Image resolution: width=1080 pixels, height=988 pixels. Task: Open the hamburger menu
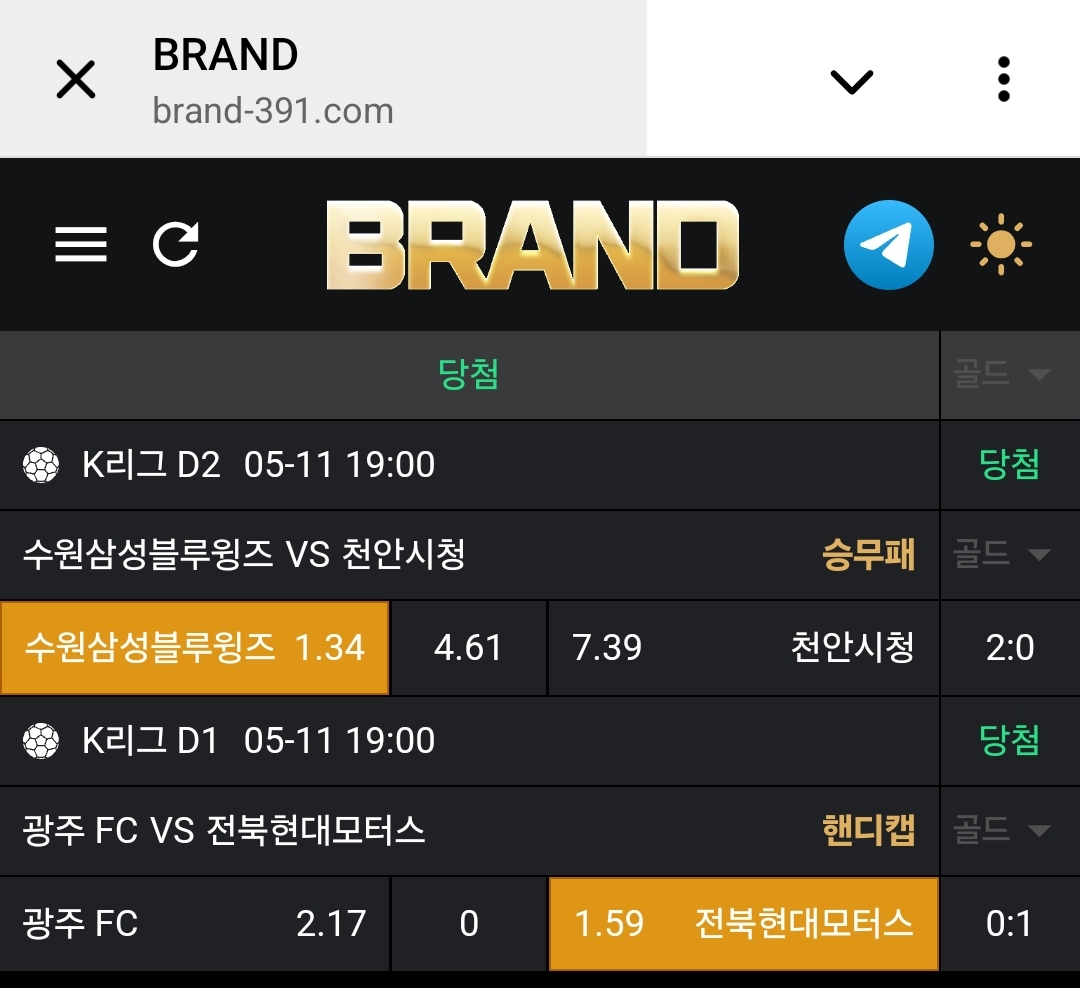81,245
